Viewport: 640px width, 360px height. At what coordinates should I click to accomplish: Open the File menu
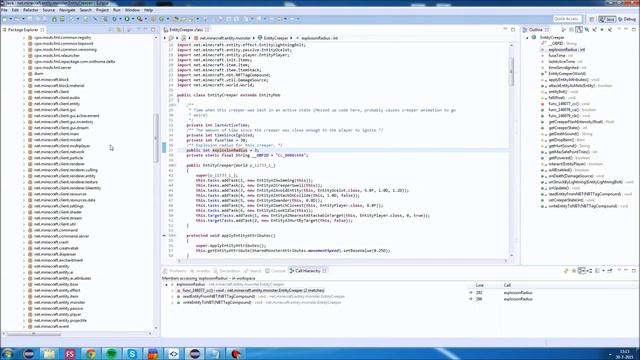(x=4, y=10)
